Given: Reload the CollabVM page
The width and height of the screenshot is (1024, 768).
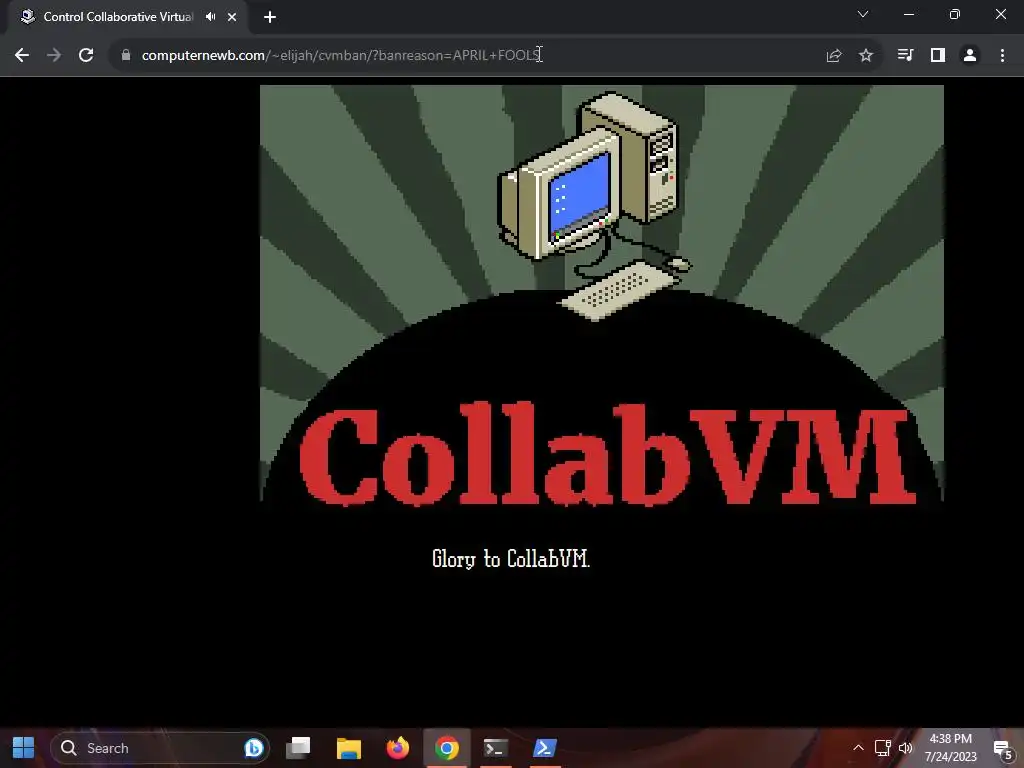Looking at the screenshot, I should [86, 56].
